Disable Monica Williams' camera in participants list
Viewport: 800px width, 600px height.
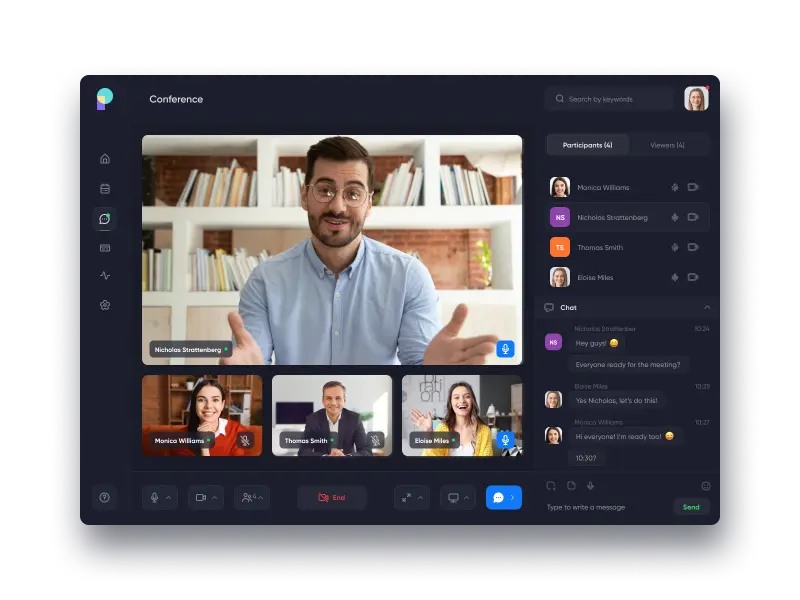(x=694, y=187)
